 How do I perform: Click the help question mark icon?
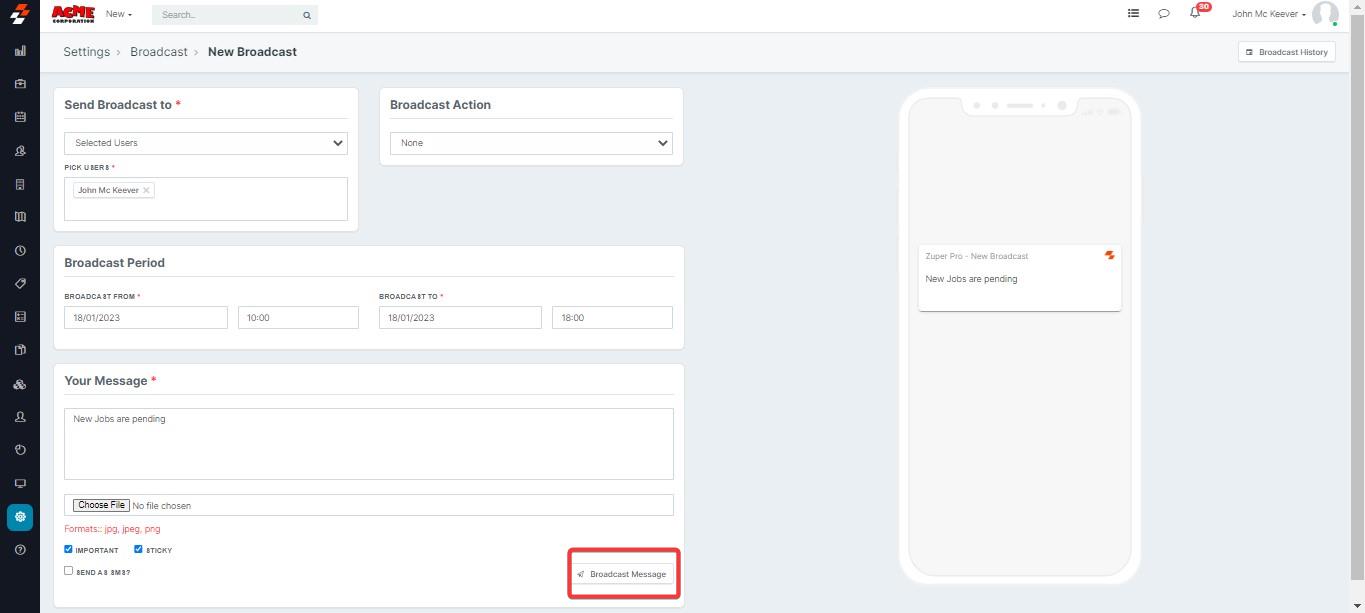coord(20,550)
